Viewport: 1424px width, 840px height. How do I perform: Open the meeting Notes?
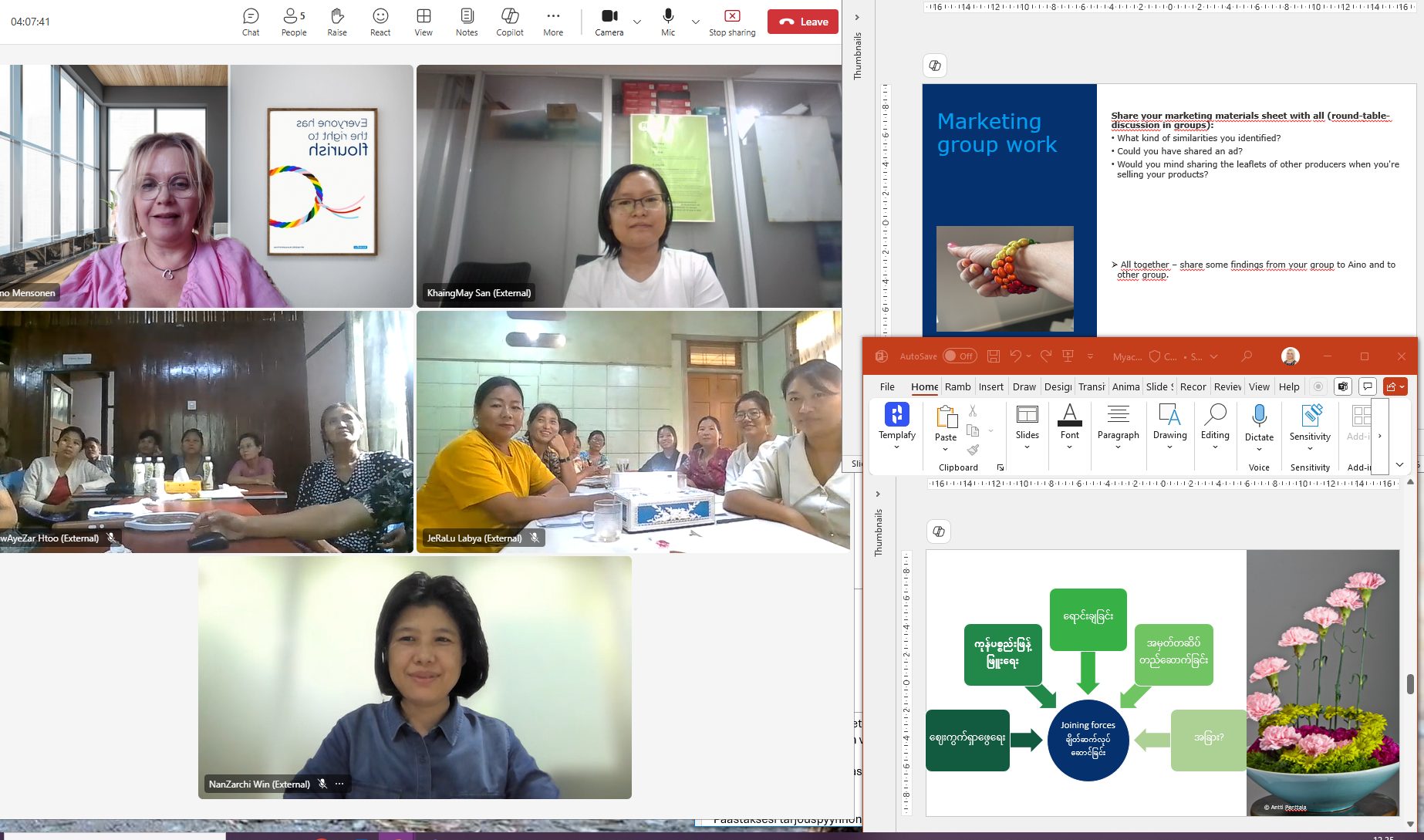pyautogui.click(x=467, y=22)
